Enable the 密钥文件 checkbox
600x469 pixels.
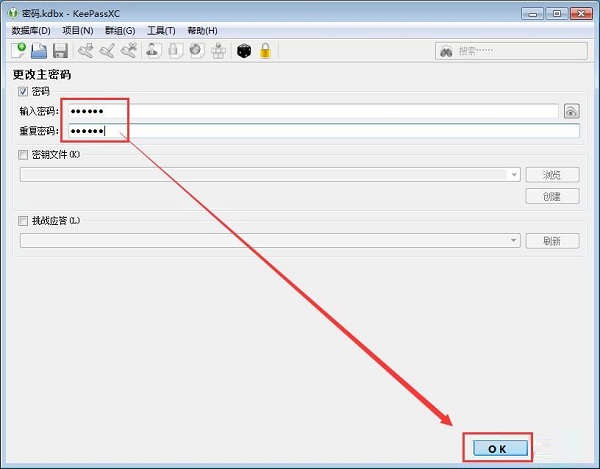[23, 155]
